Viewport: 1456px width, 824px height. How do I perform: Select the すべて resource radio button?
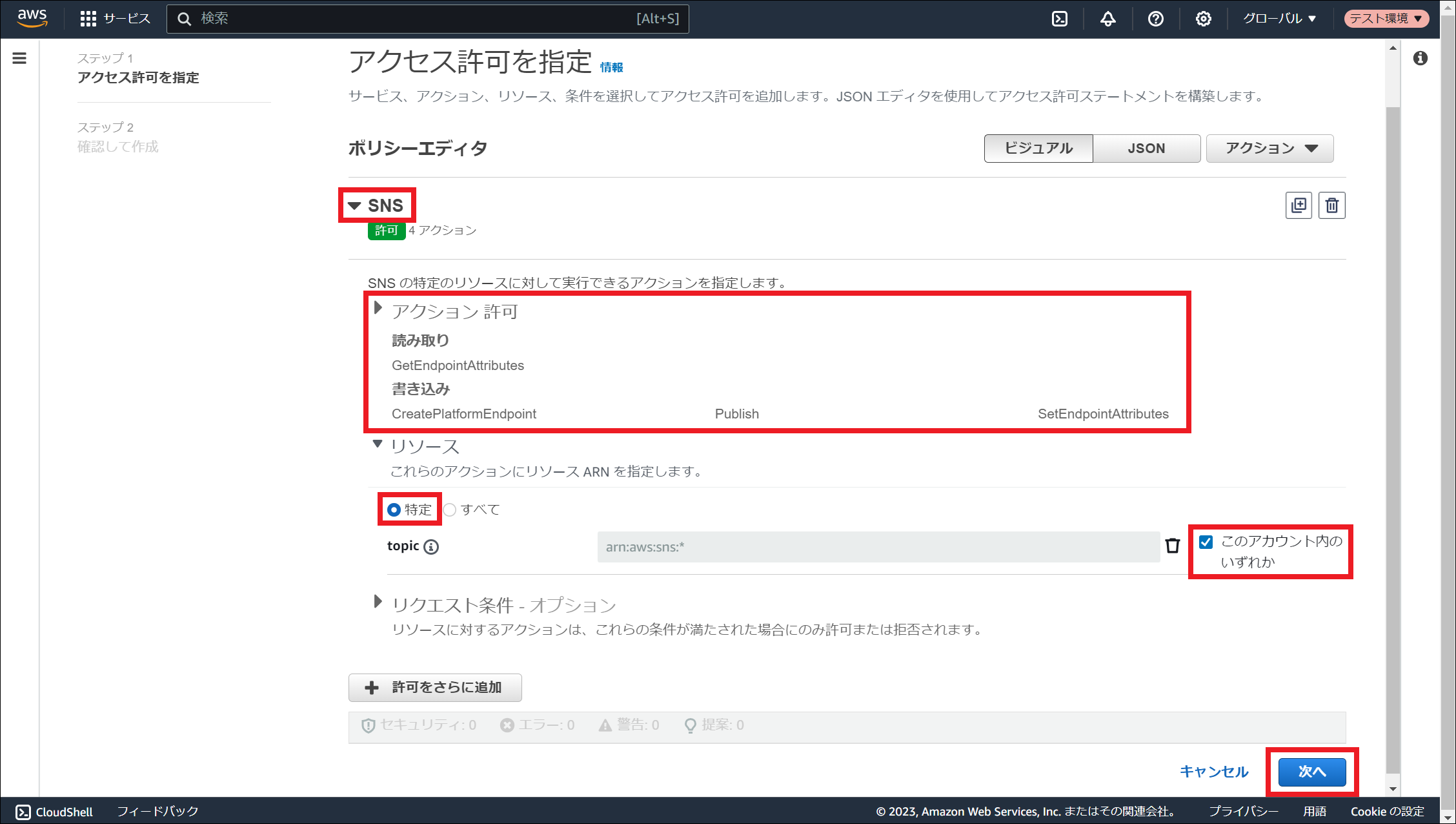(450, 510)
